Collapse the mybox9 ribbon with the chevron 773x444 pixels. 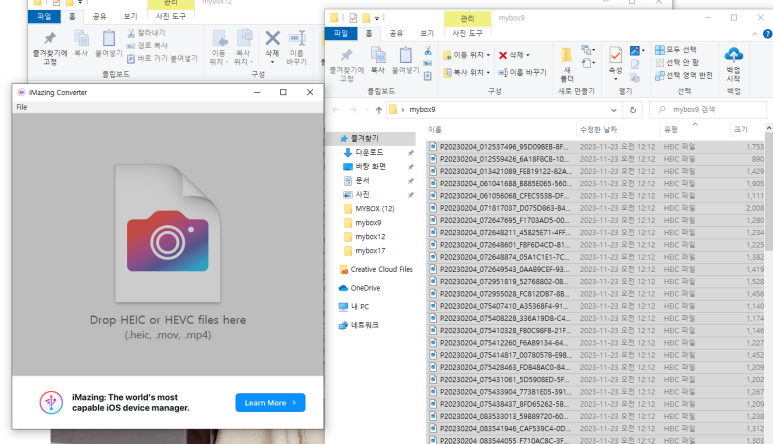pyautogui.click(x=755, y=34)
